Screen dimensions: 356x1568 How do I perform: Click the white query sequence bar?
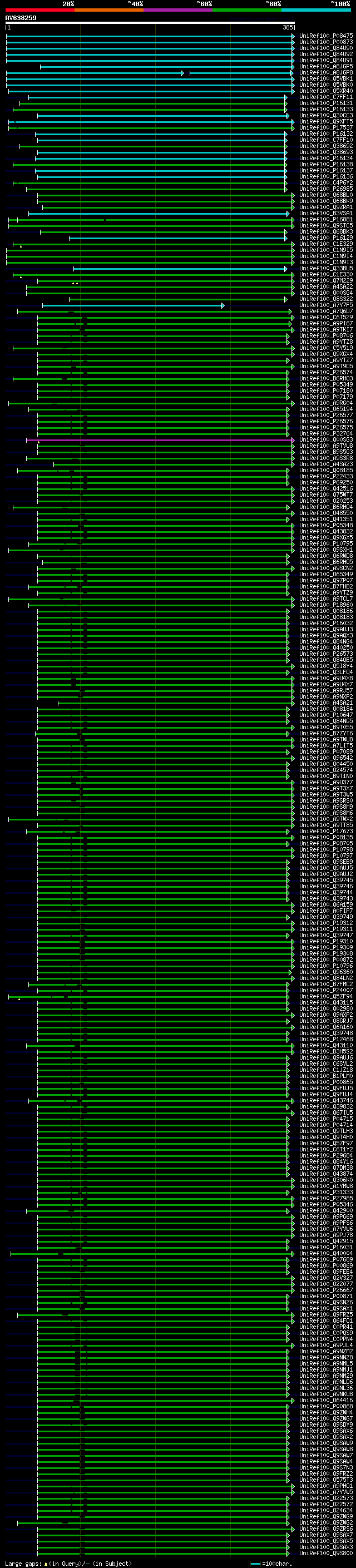[x=150, y=23]
